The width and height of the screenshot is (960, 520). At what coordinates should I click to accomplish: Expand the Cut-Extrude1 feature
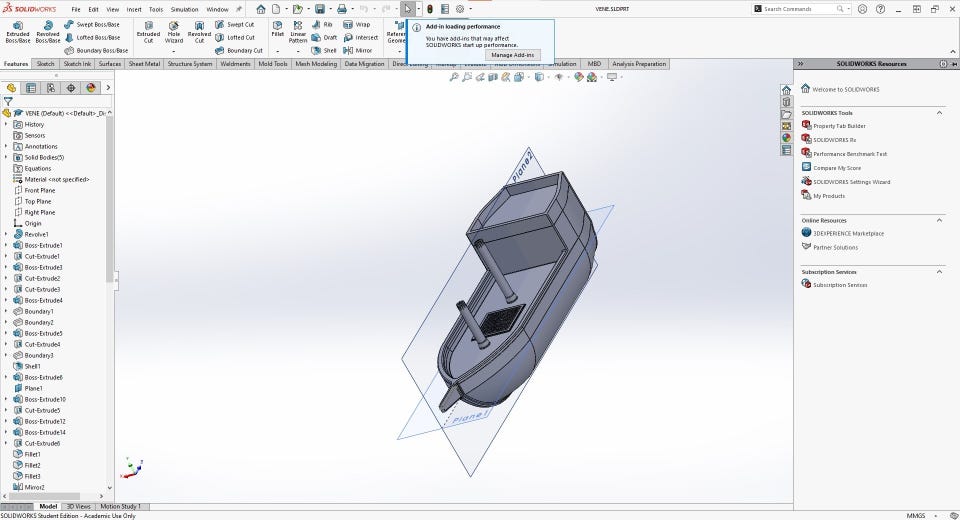[x=6, y=256]
